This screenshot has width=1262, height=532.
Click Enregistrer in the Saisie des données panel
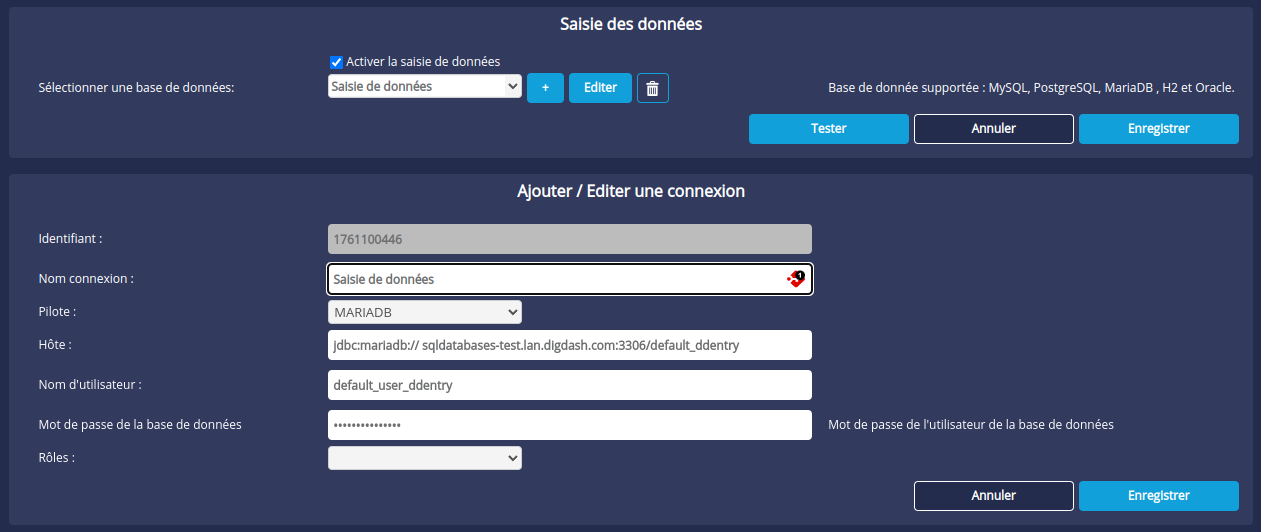pyautogui.click(x=1158, y=129)
